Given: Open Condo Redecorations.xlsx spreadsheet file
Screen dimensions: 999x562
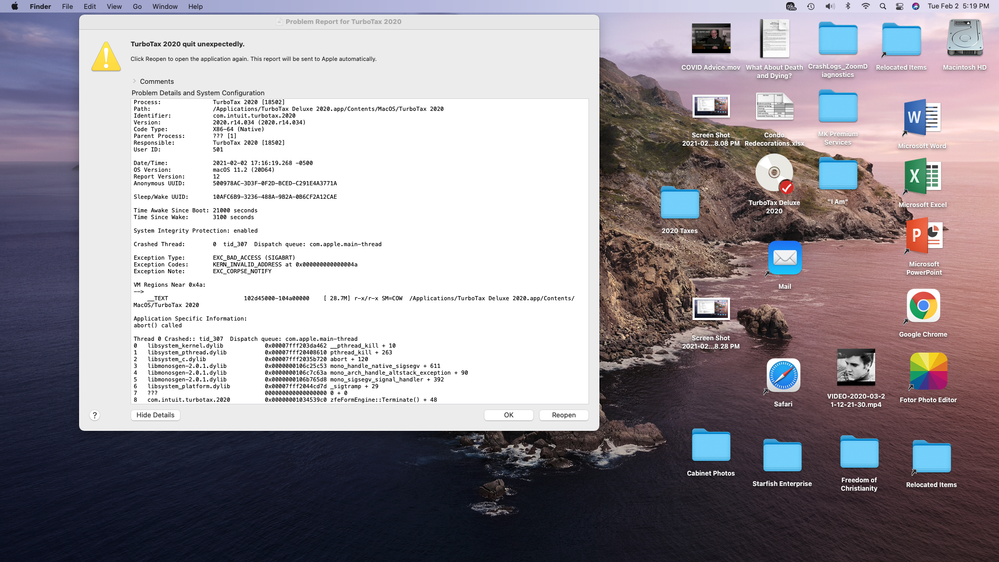Looking at the screenshot, I should point(774,107).
